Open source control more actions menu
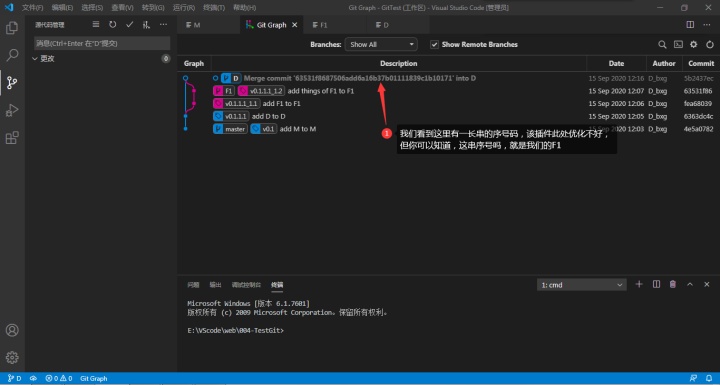The image size is (720, 385). [163, 24]
